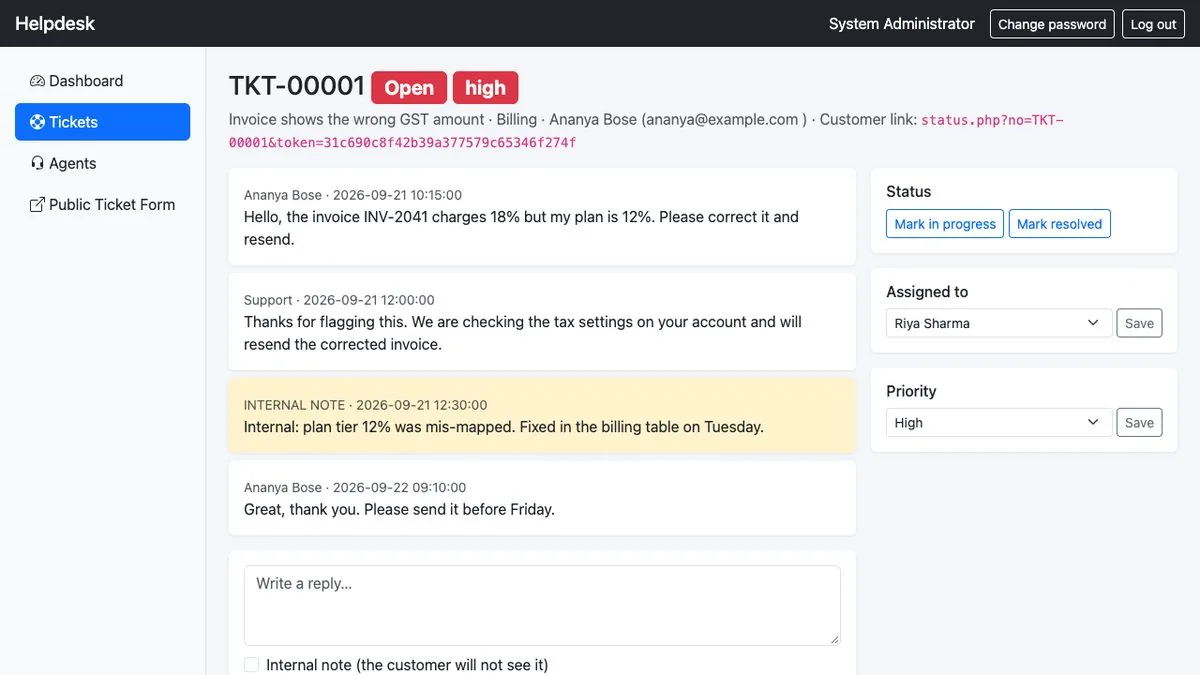The image size is (1200, 675).
Task: Click the label "Internal note (the customer will not see it)"
Action: (407, 665)
